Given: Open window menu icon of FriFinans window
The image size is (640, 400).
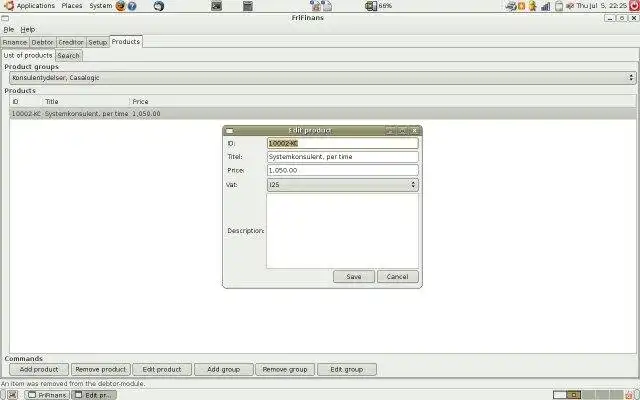Looking at the screenshot, I should (5, 18).
